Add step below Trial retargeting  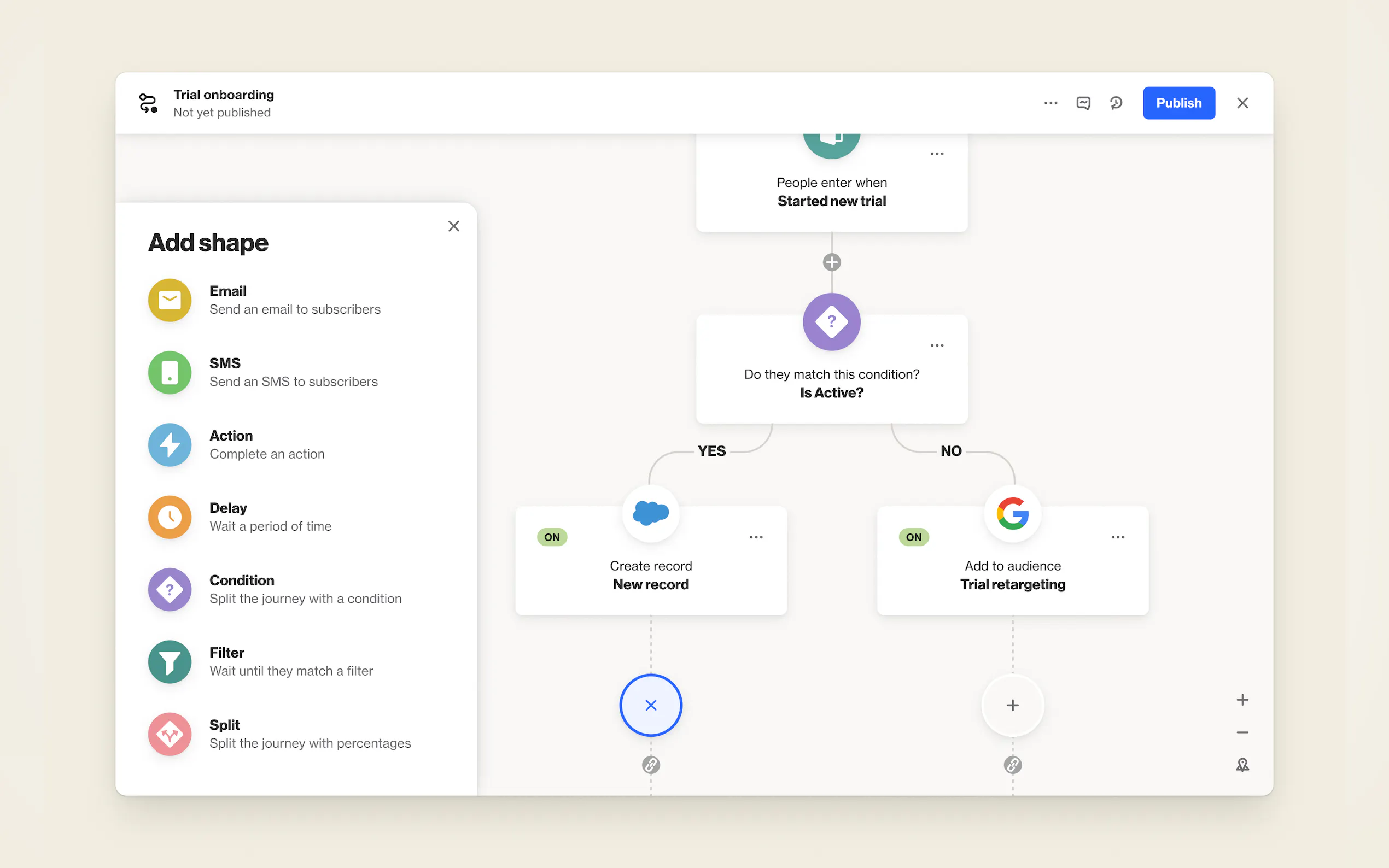pos(1012,705)
